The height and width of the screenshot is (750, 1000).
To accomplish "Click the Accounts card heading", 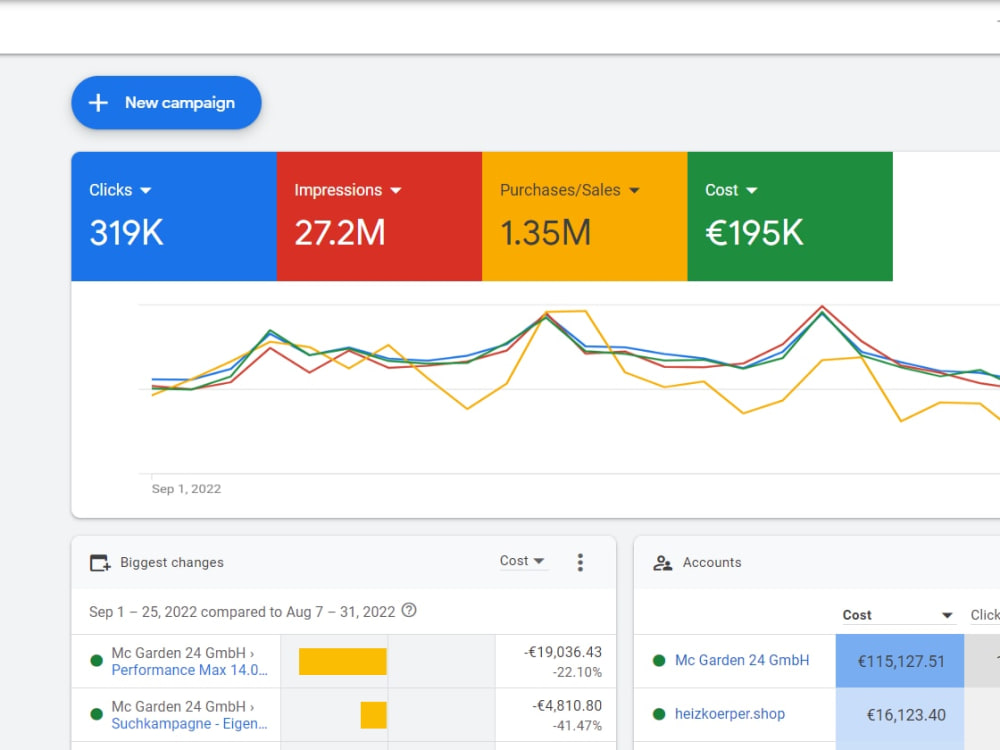I will click(712, 562).
